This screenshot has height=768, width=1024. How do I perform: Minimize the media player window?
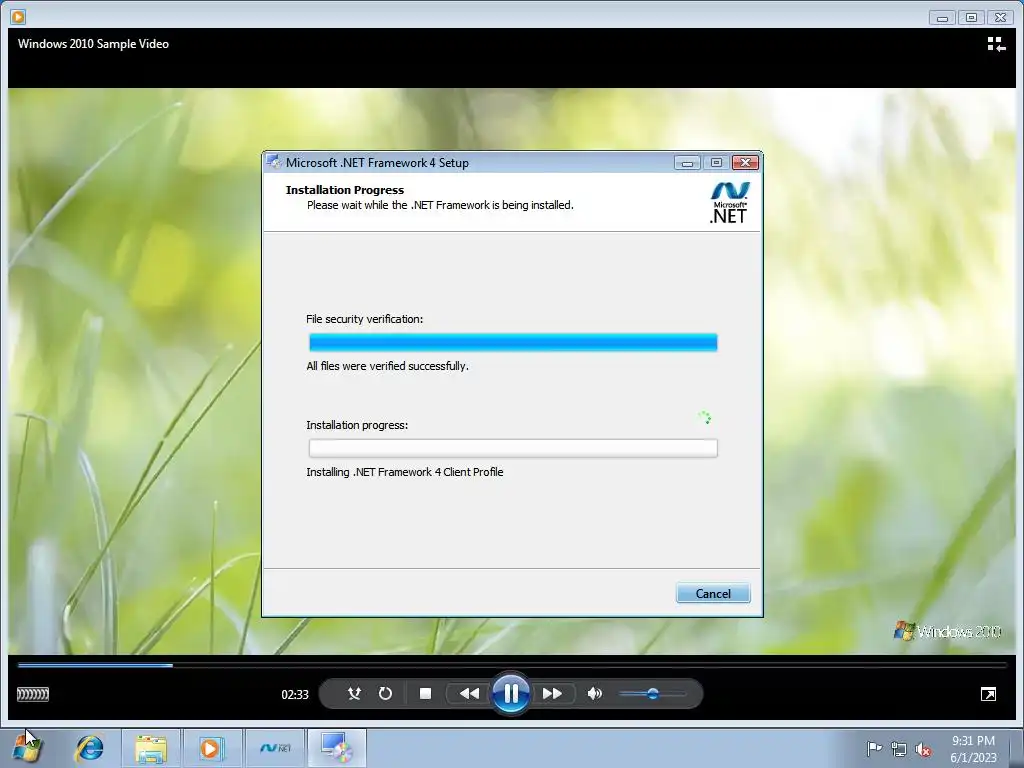point(942,18)
